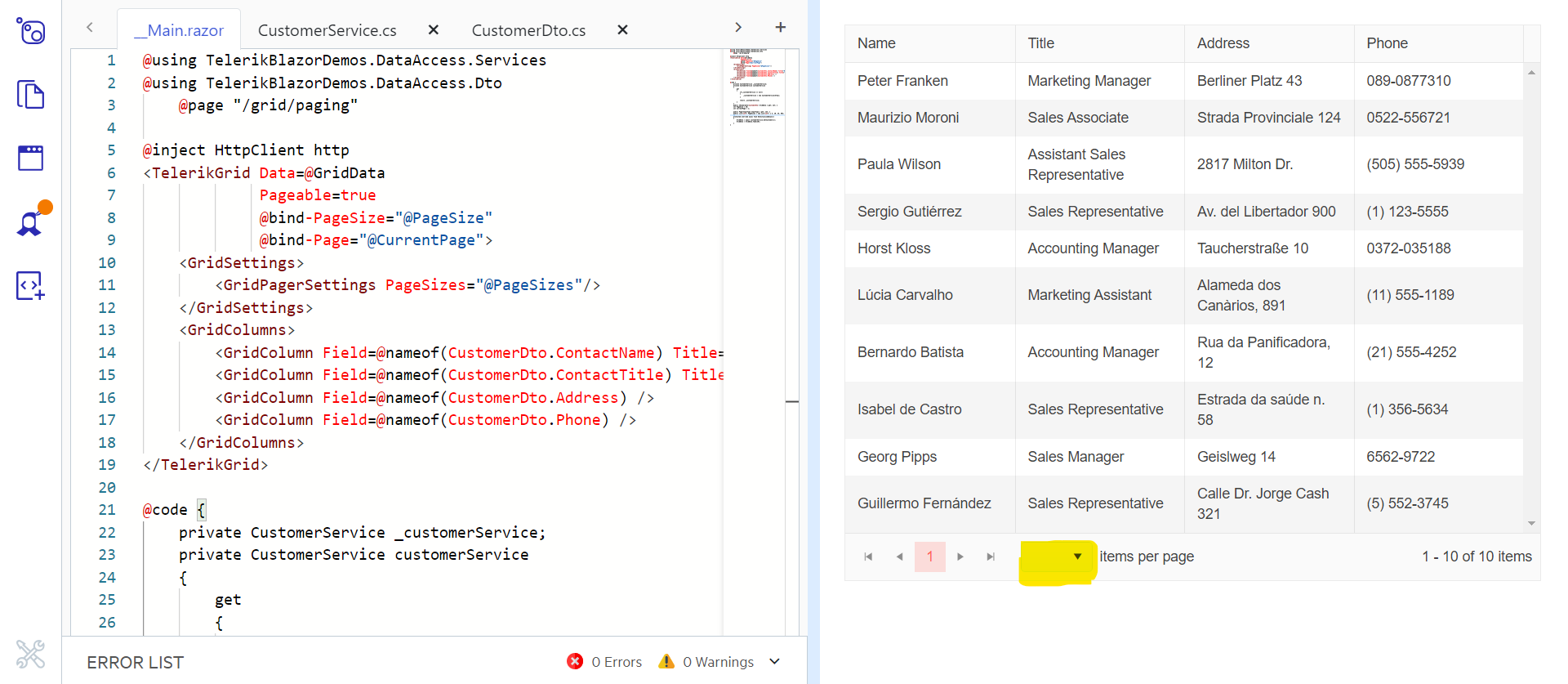Click the Address column header
Viewport: 1568px width, 684px height.
point(1269,43)
